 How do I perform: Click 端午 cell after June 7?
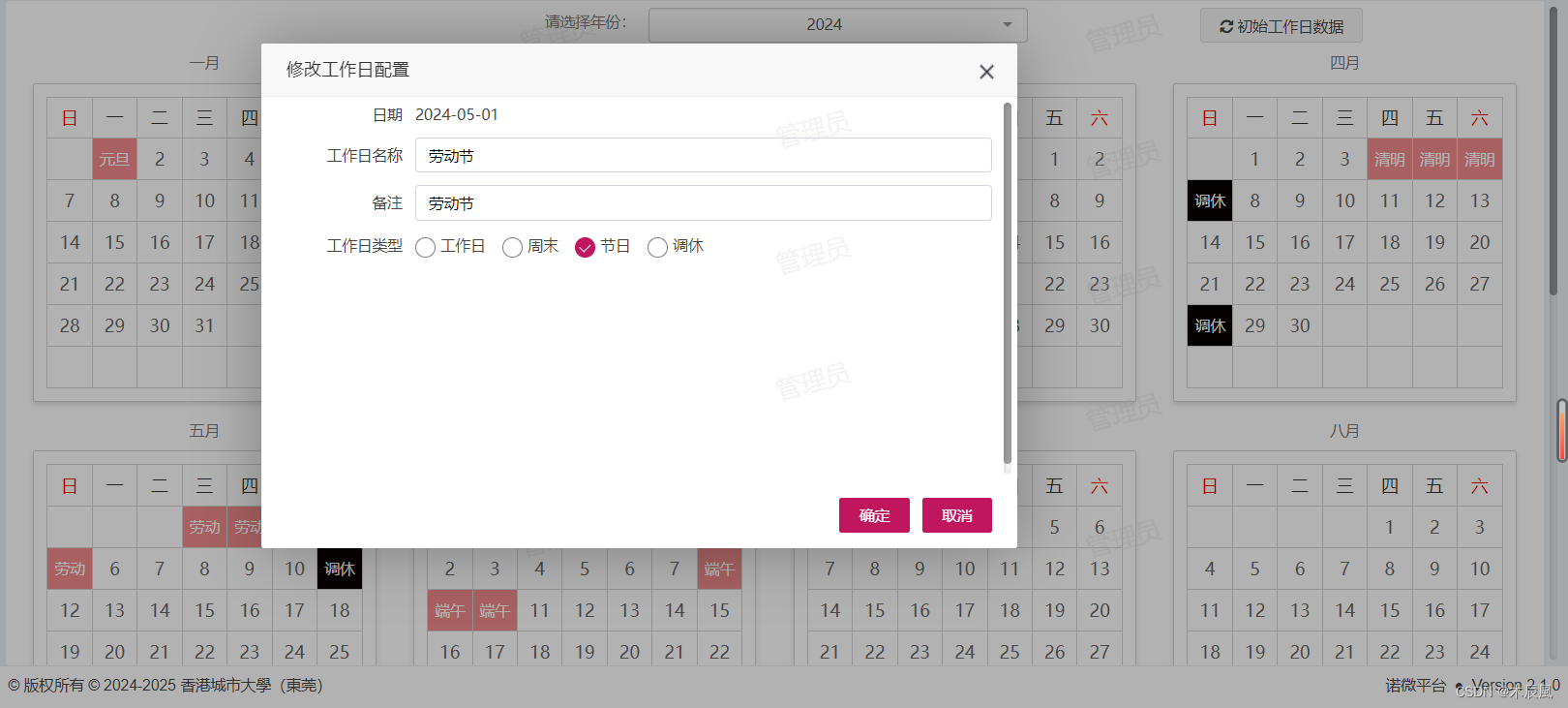click(719, 569)
